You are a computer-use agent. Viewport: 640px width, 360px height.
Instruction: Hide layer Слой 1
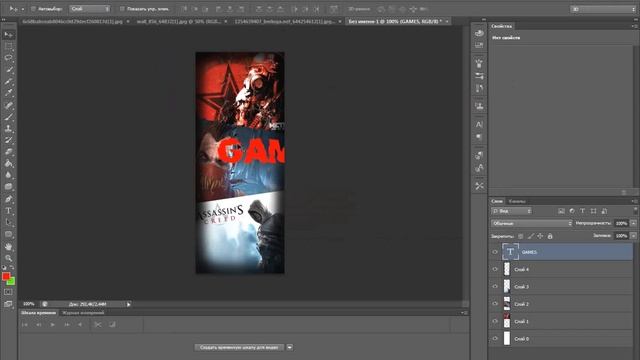495,321
